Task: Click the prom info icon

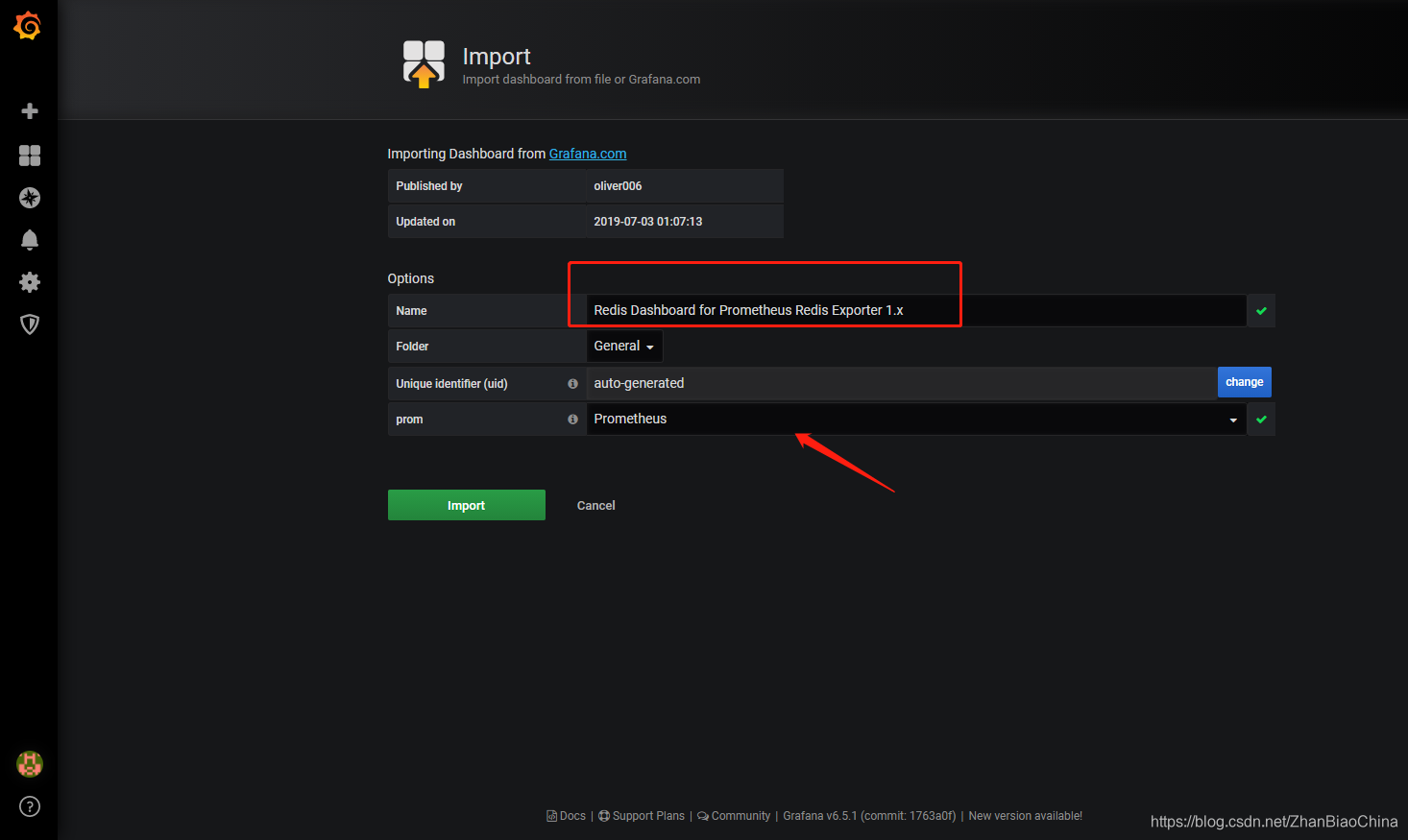Action: 572,420
